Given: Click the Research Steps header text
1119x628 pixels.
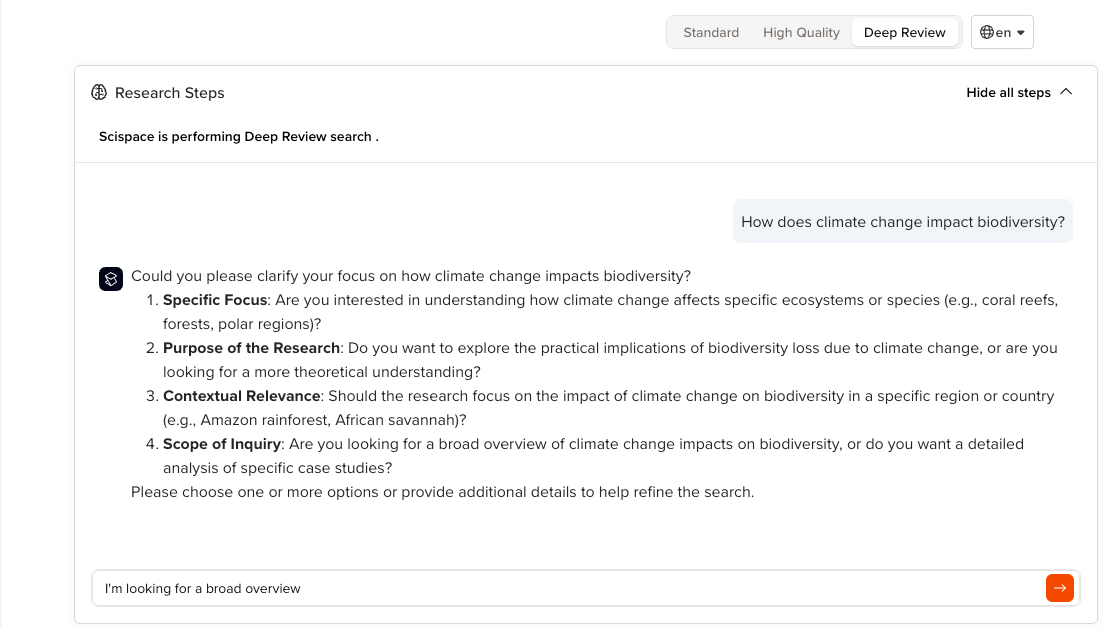Looking at the screenshot, I should tap(170, 92).
